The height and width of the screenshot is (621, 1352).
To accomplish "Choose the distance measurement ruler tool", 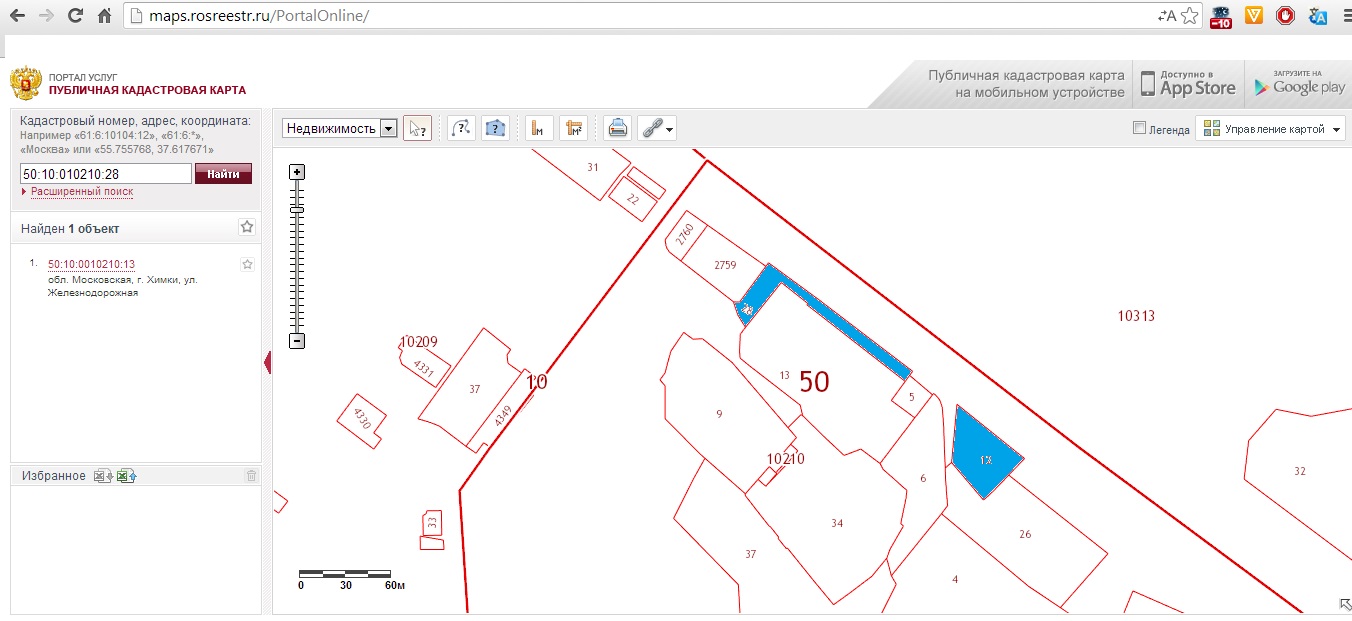I will tap(539, 128).
